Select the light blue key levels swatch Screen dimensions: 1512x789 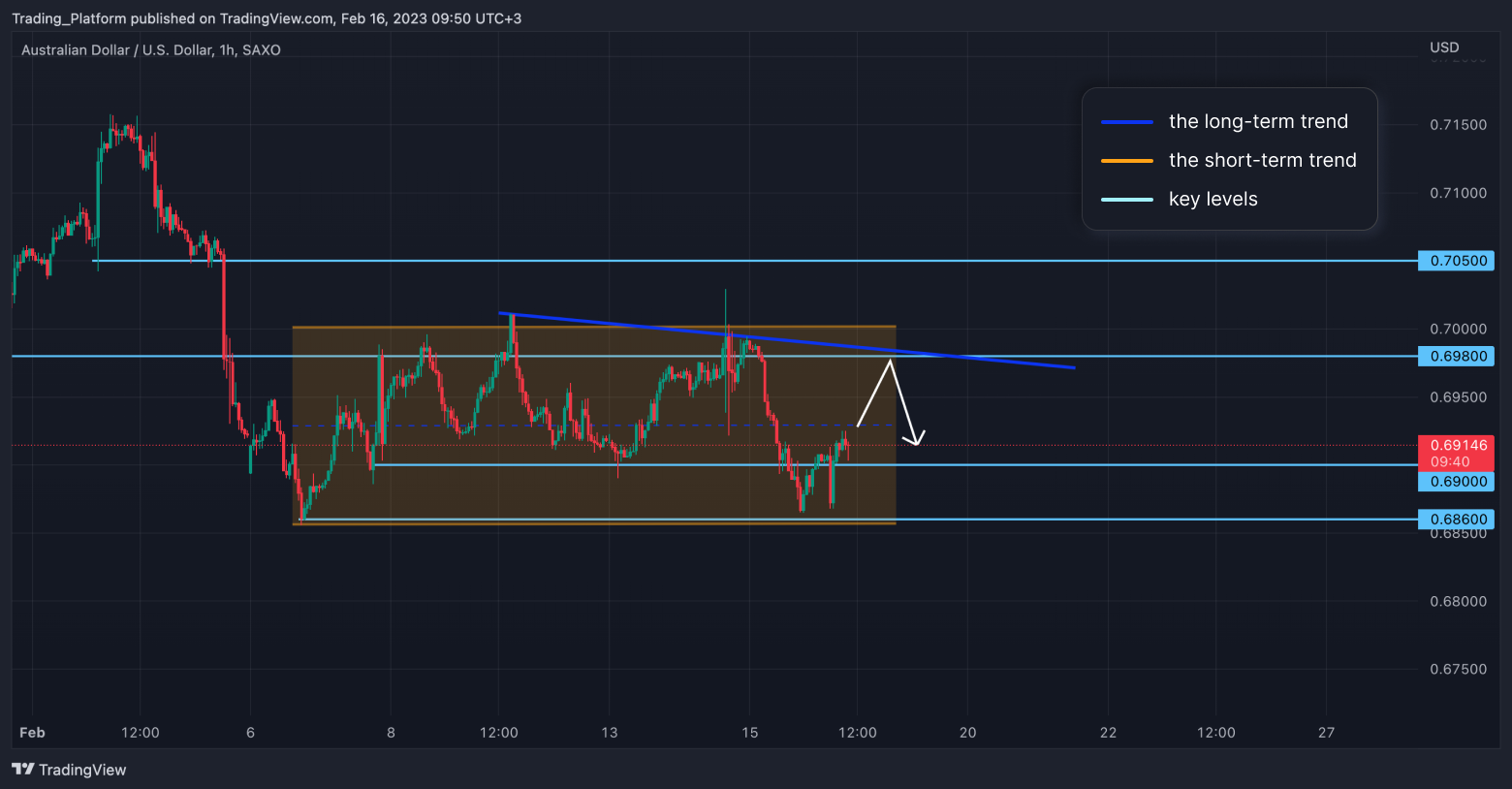(1126, 200)
